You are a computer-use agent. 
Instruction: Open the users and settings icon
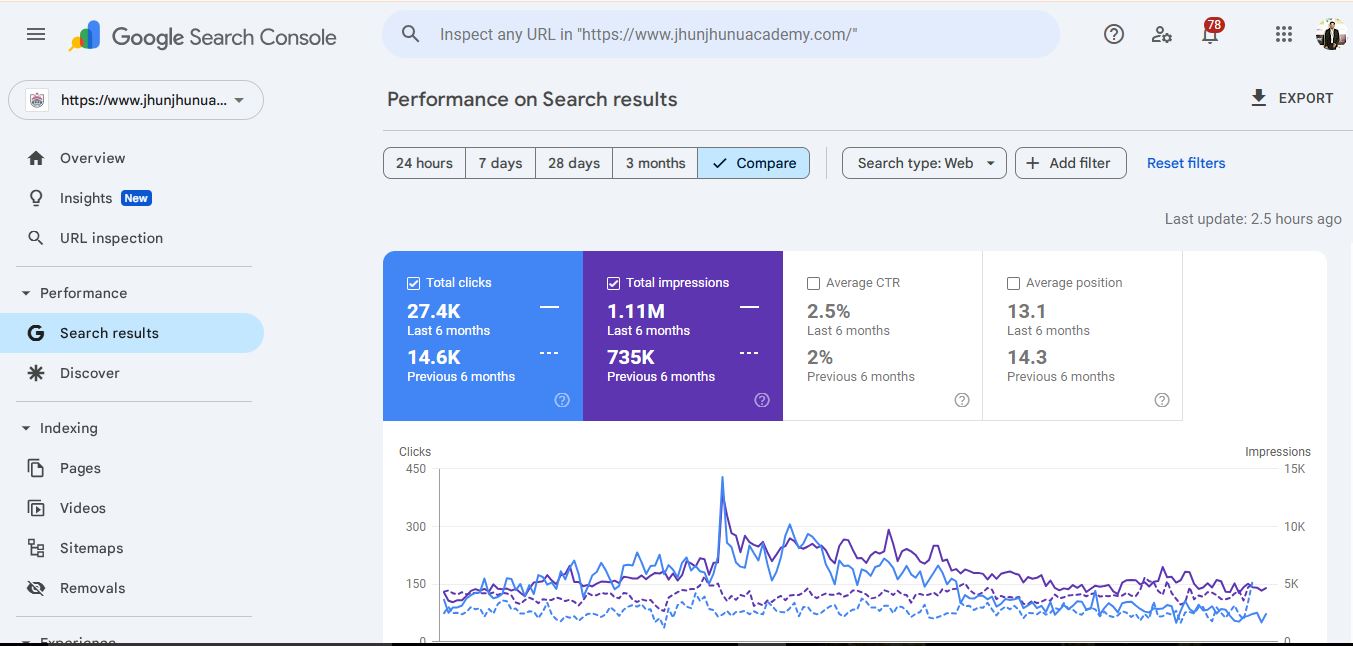point(1162,34)
